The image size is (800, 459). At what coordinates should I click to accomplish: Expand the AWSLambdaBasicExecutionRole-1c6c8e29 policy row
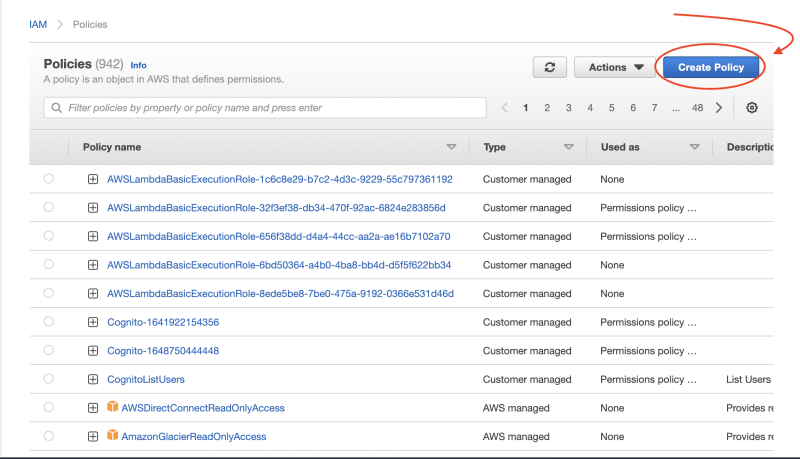(x=93, y=179)
